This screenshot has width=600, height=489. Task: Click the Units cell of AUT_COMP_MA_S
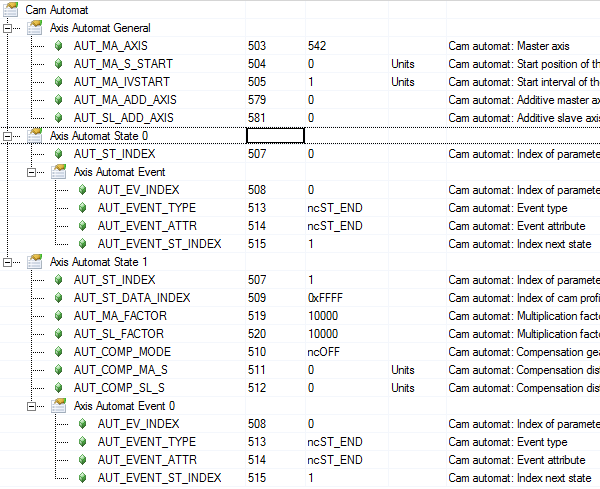point(403,369)
